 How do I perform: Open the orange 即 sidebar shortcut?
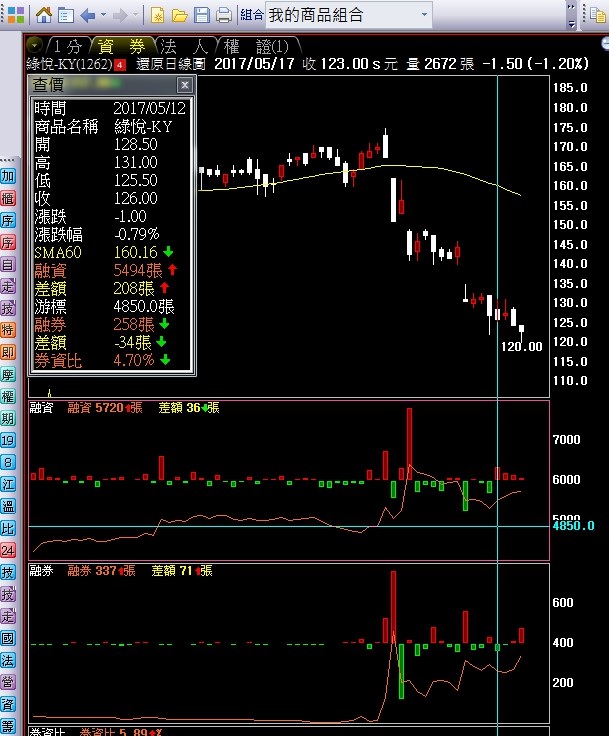click(x=8, y=353)
